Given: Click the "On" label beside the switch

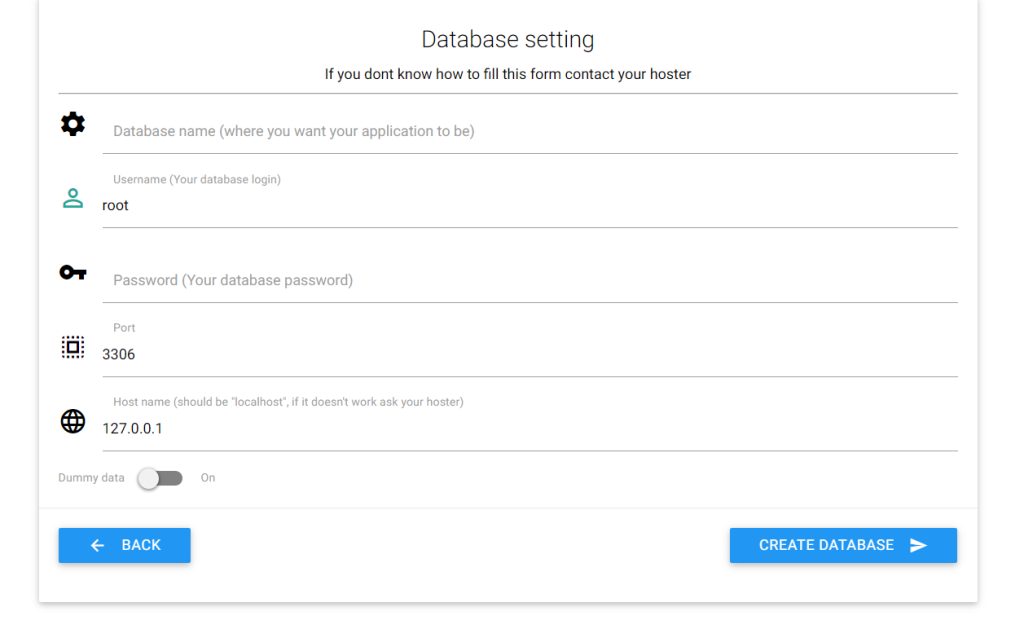Looking at the screenshot, I should click(x=208, y=478).
